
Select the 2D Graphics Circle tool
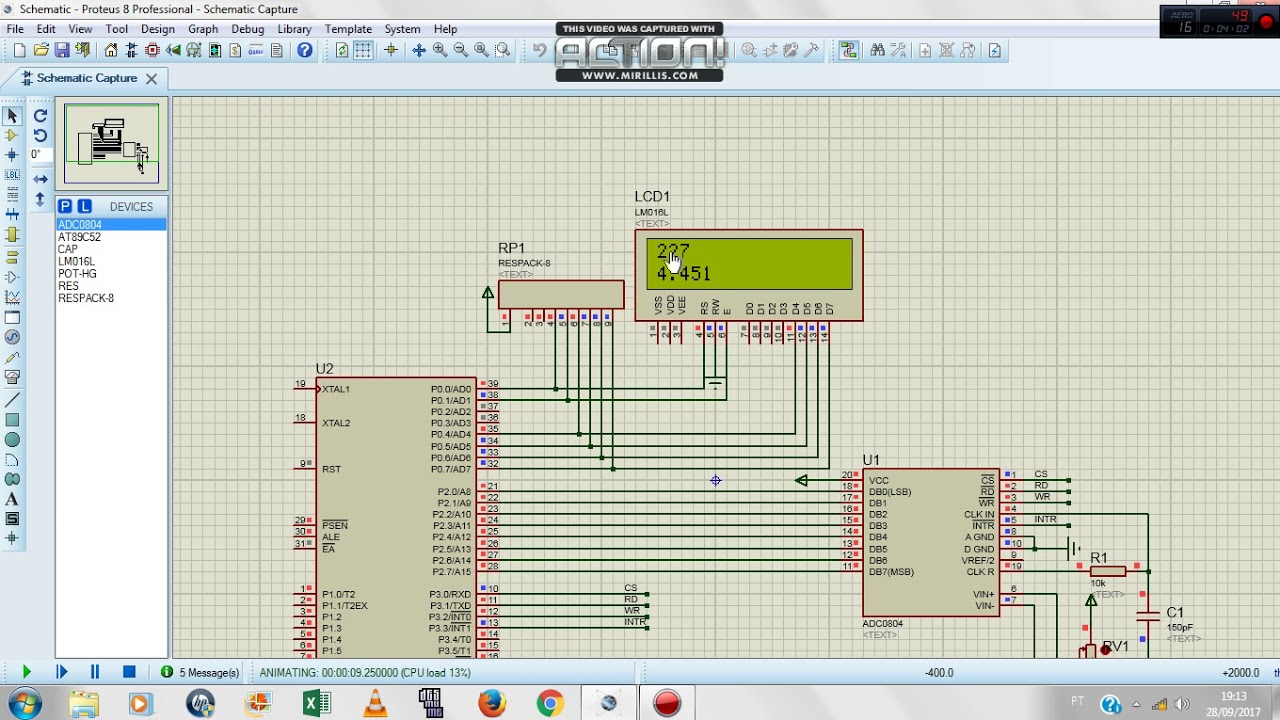click(x=12, y=440)
